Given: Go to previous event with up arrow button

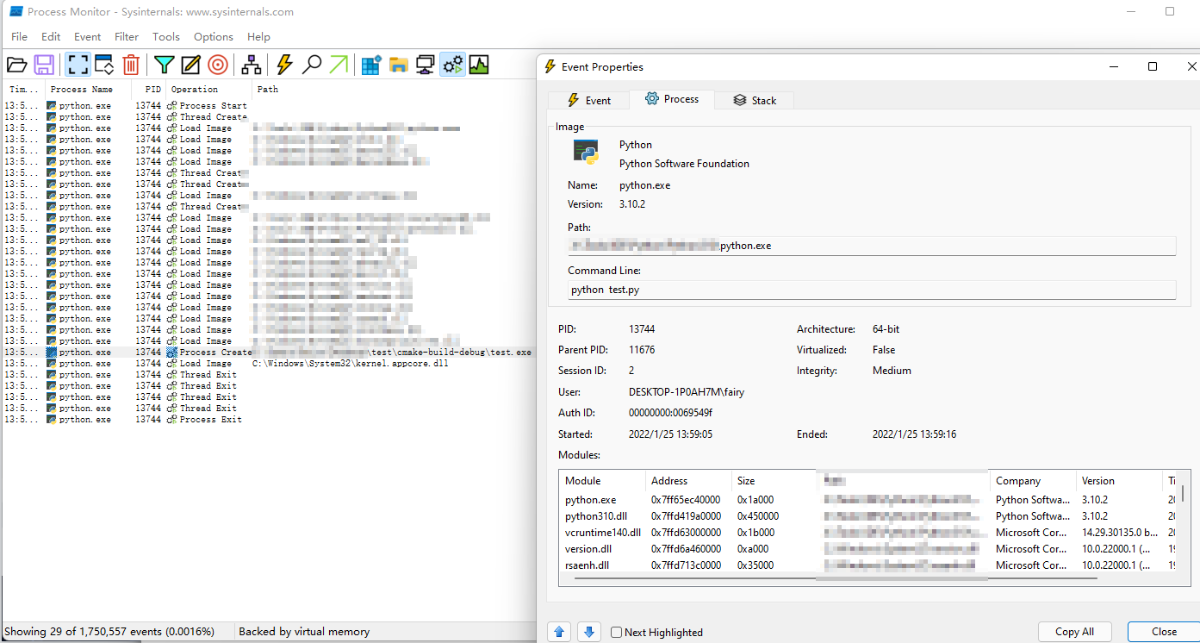Looking at the screenshot, I should pyautogui.click(x=560, y=632).
